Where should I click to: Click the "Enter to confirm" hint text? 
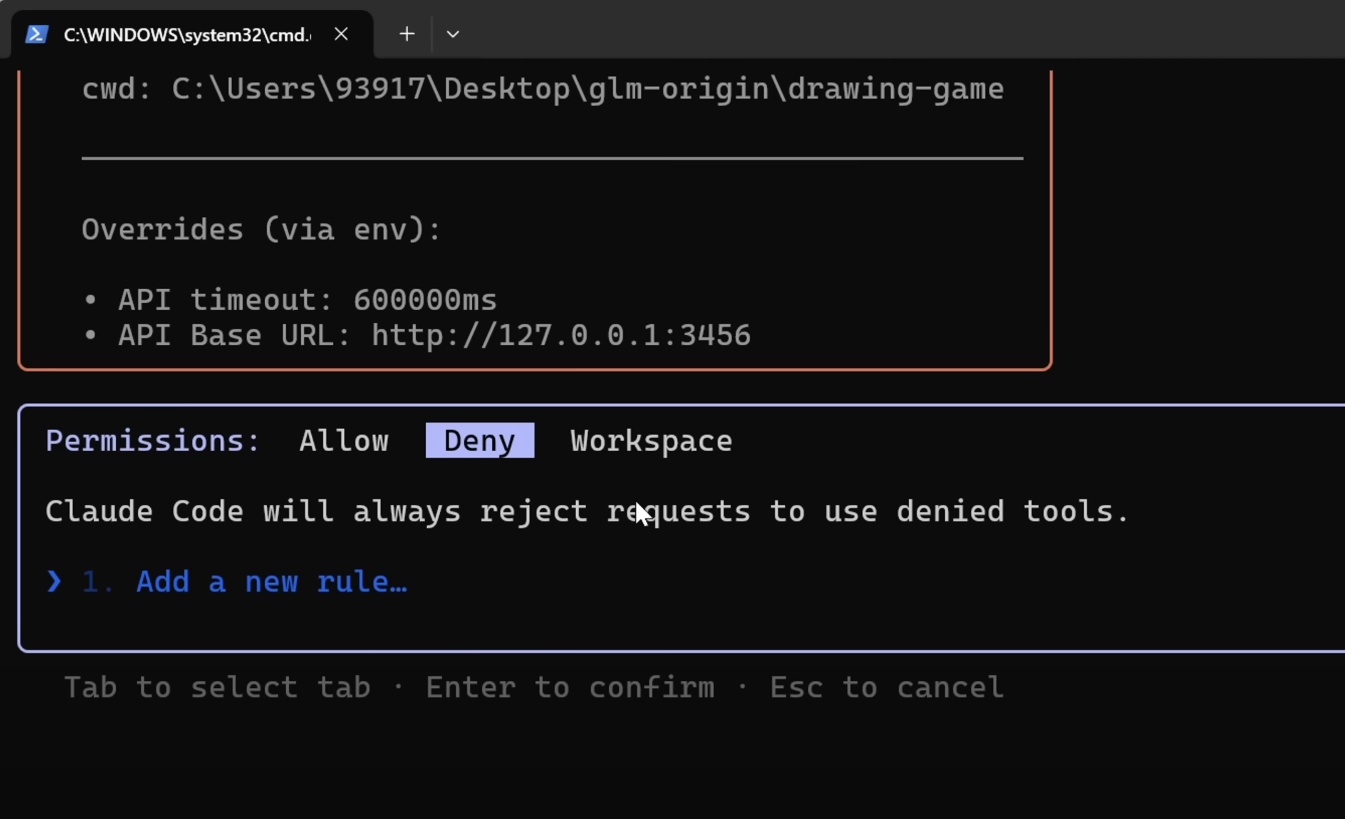570,688
